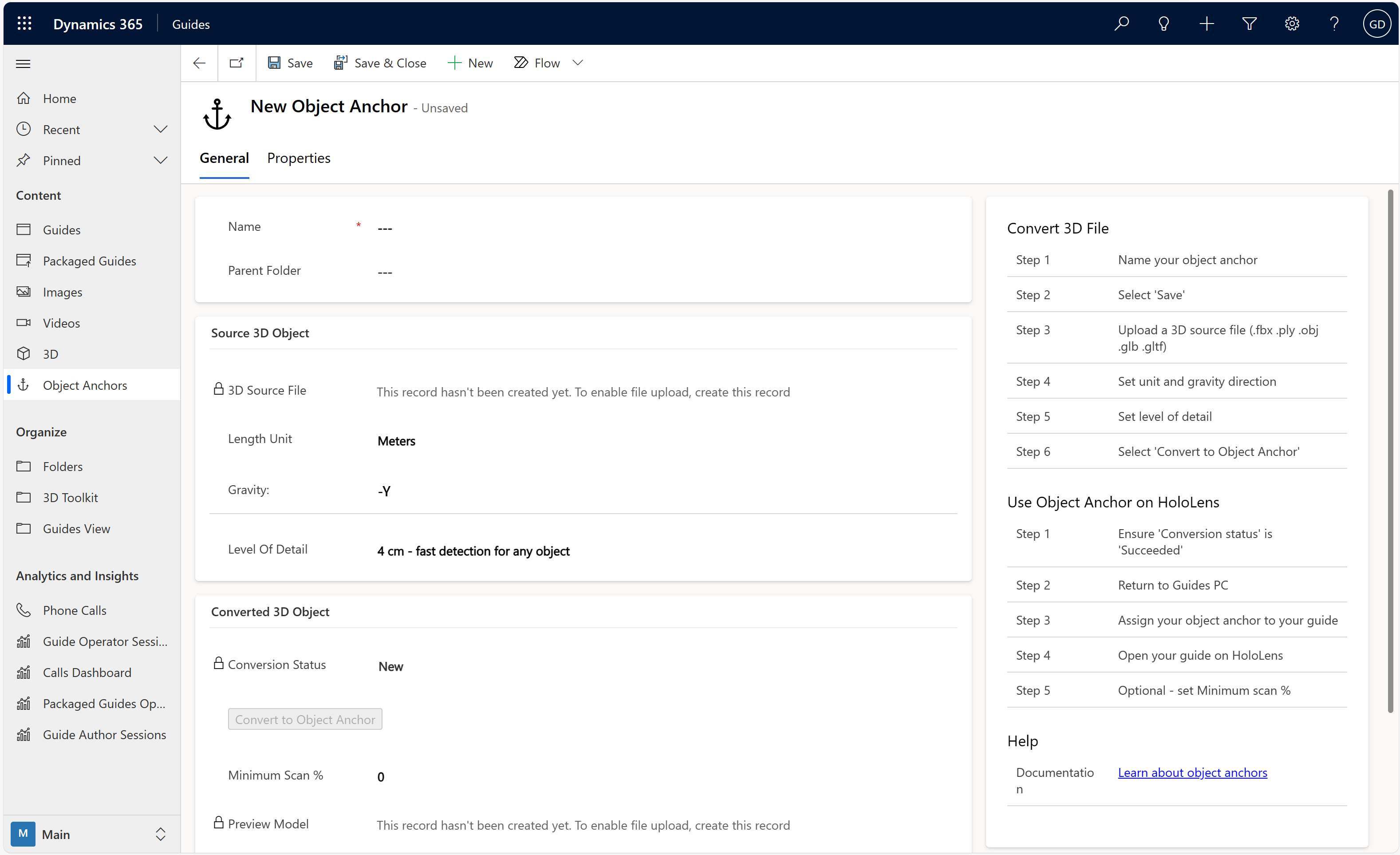Click the navigation back arrow
The width and height of the screenshot is (1400, 855).
point(199,63)
